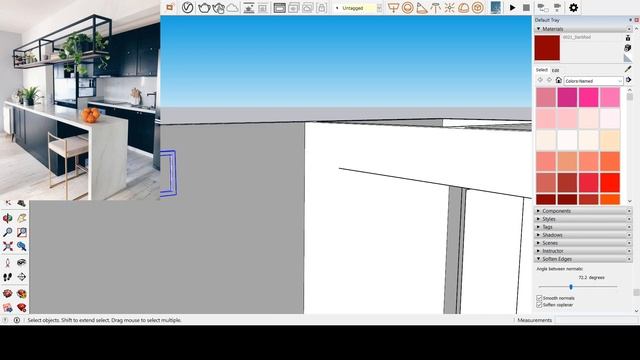Click the Default Tray title
The height and width of the screenshot is (360, 640).
pos(547,20)
